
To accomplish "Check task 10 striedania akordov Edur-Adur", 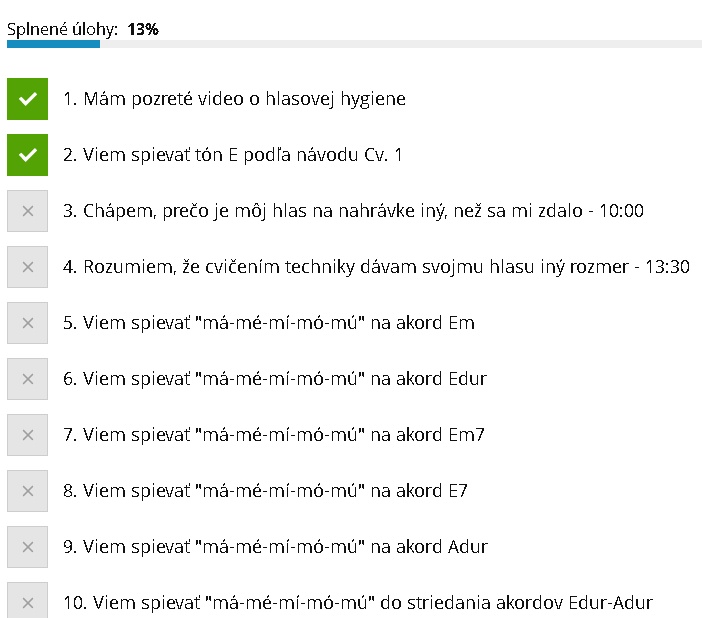I will point(27,600).
